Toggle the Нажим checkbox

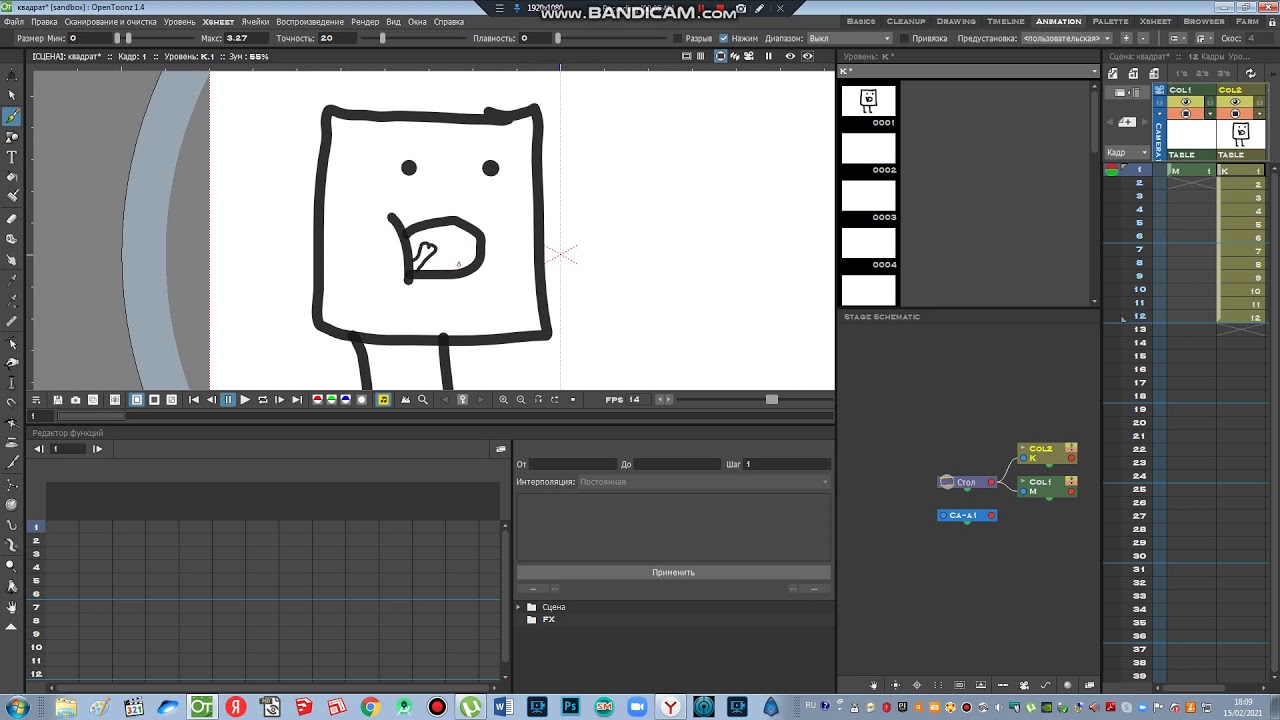click(723, 38)
